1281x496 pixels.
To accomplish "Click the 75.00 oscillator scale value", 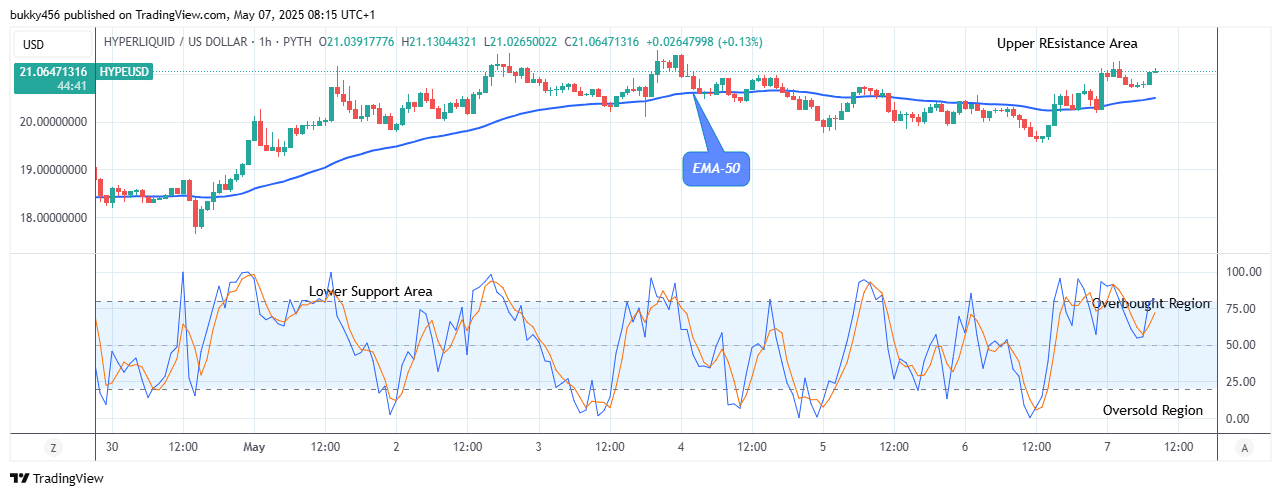I will tap(1239, 308).
